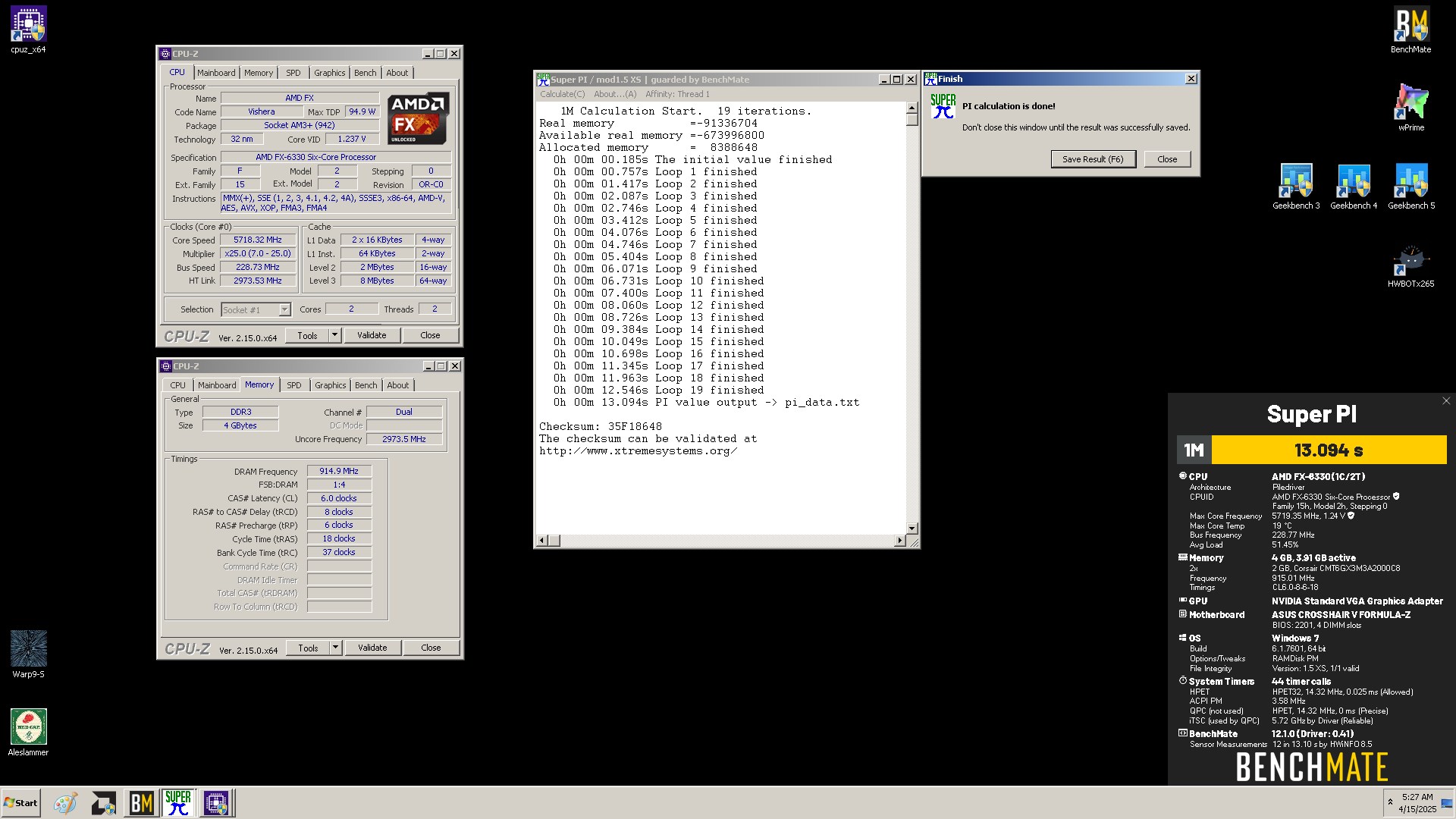Launch wPrime from the desktop
The image size is (1456, 819).
1410,108
